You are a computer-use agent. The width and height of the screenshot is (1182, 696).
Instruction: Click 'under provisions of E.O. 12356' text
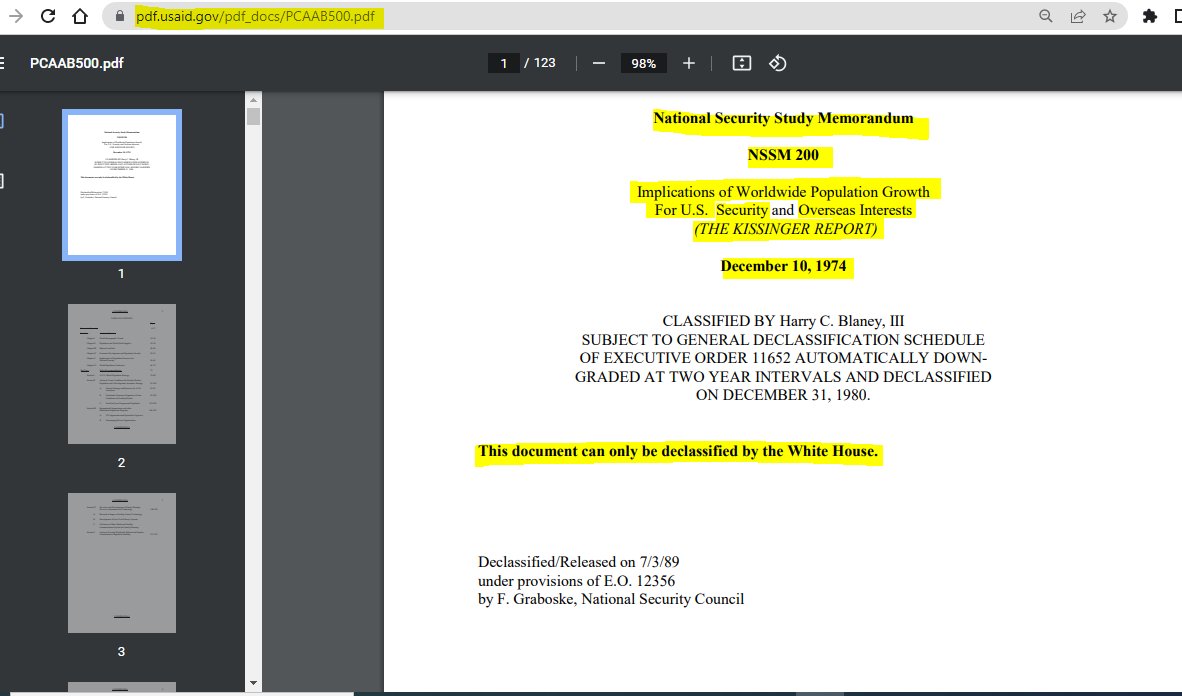click(x=576, y=581)
